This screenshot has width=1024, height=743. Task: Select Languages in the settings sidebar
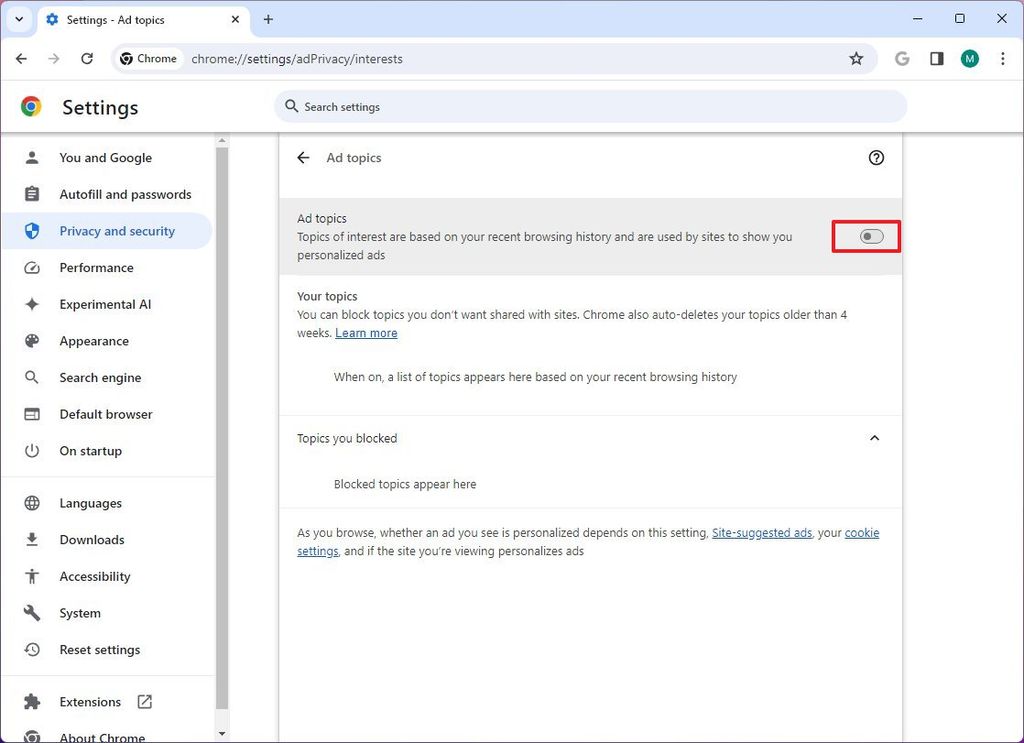tap(90, 502)
